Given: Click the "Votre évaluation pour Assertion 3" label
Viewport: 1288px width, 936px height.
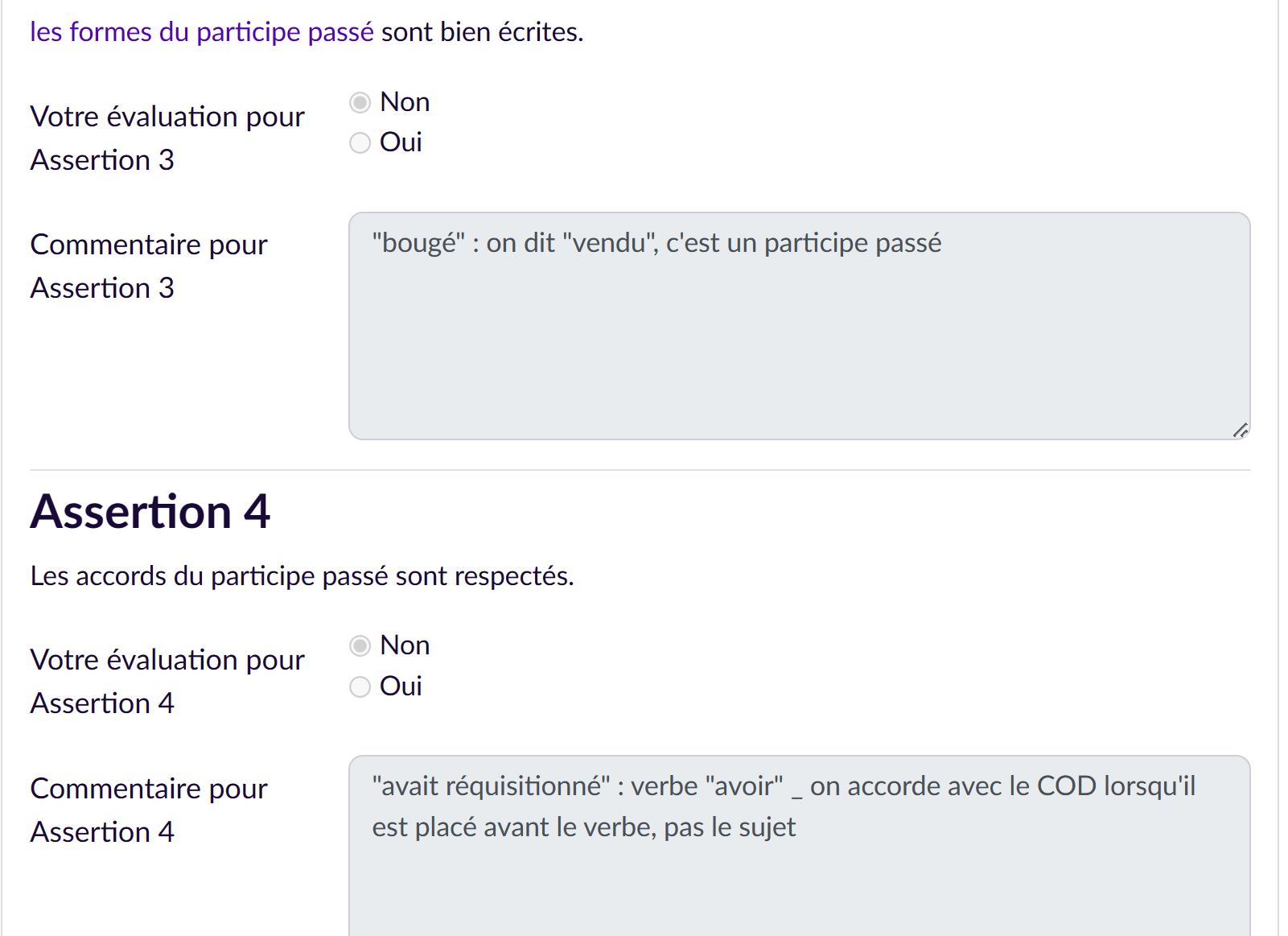Looking at the screenshot, I should click(x=167, y=138).
